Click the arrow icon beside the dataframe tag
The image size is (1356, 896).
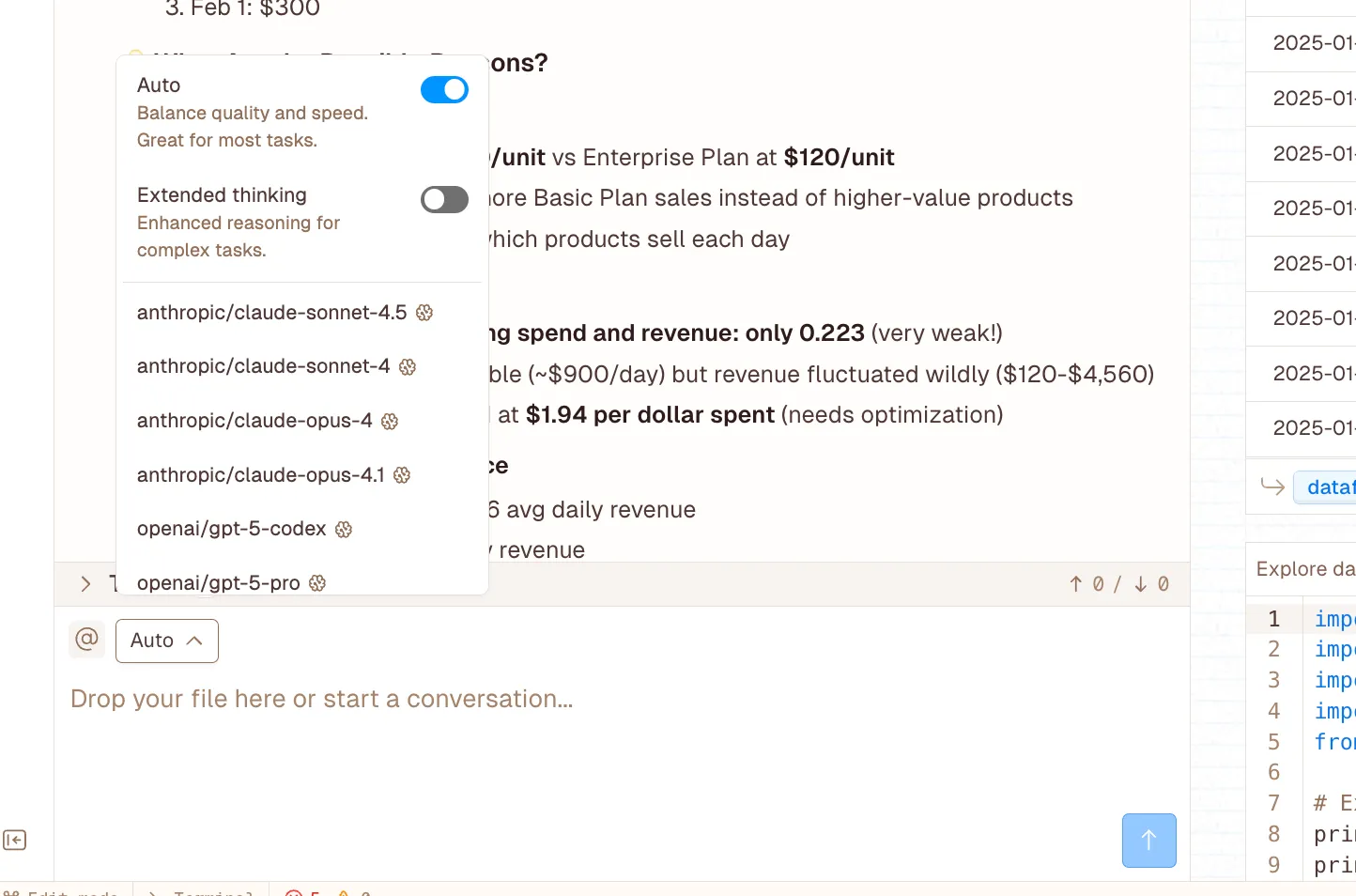coord(1272,487)
